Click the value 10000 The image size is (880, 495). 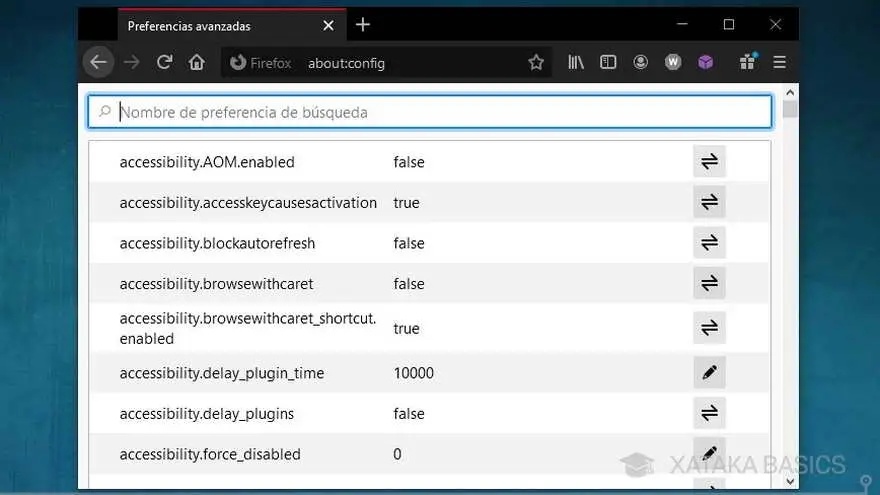click(414, 373)
